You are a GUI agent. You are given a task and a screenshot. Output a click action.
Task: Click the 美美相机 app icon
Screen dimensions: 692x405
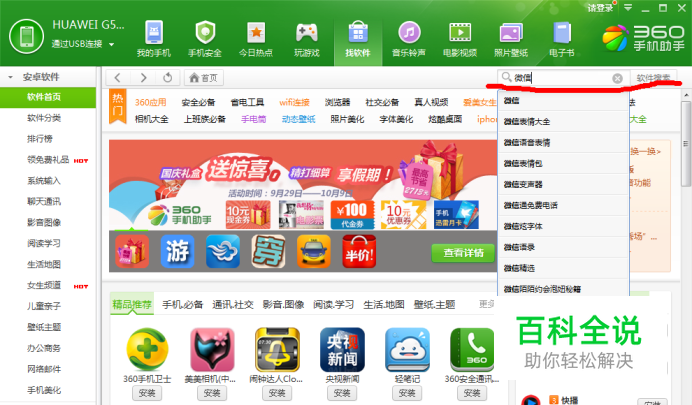tap(212, 349)
